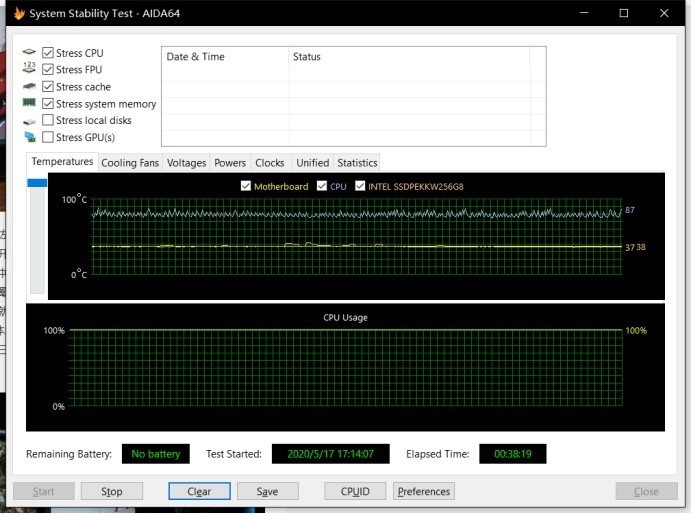Click the AIDA64 flame icon in title bar

[x=19, y=13]
